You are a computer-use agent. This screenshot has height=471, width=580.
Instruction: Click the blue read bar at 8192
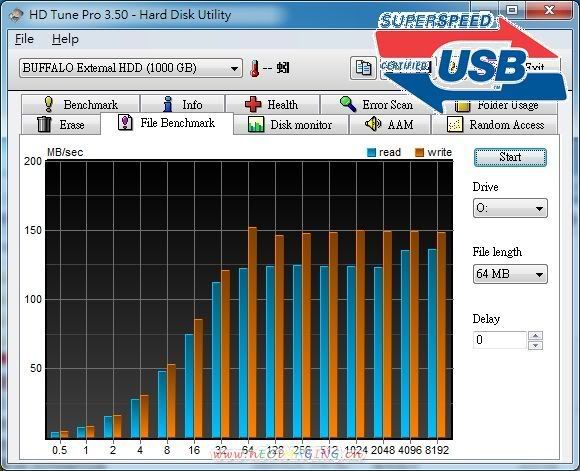click(x=432, y=344)
